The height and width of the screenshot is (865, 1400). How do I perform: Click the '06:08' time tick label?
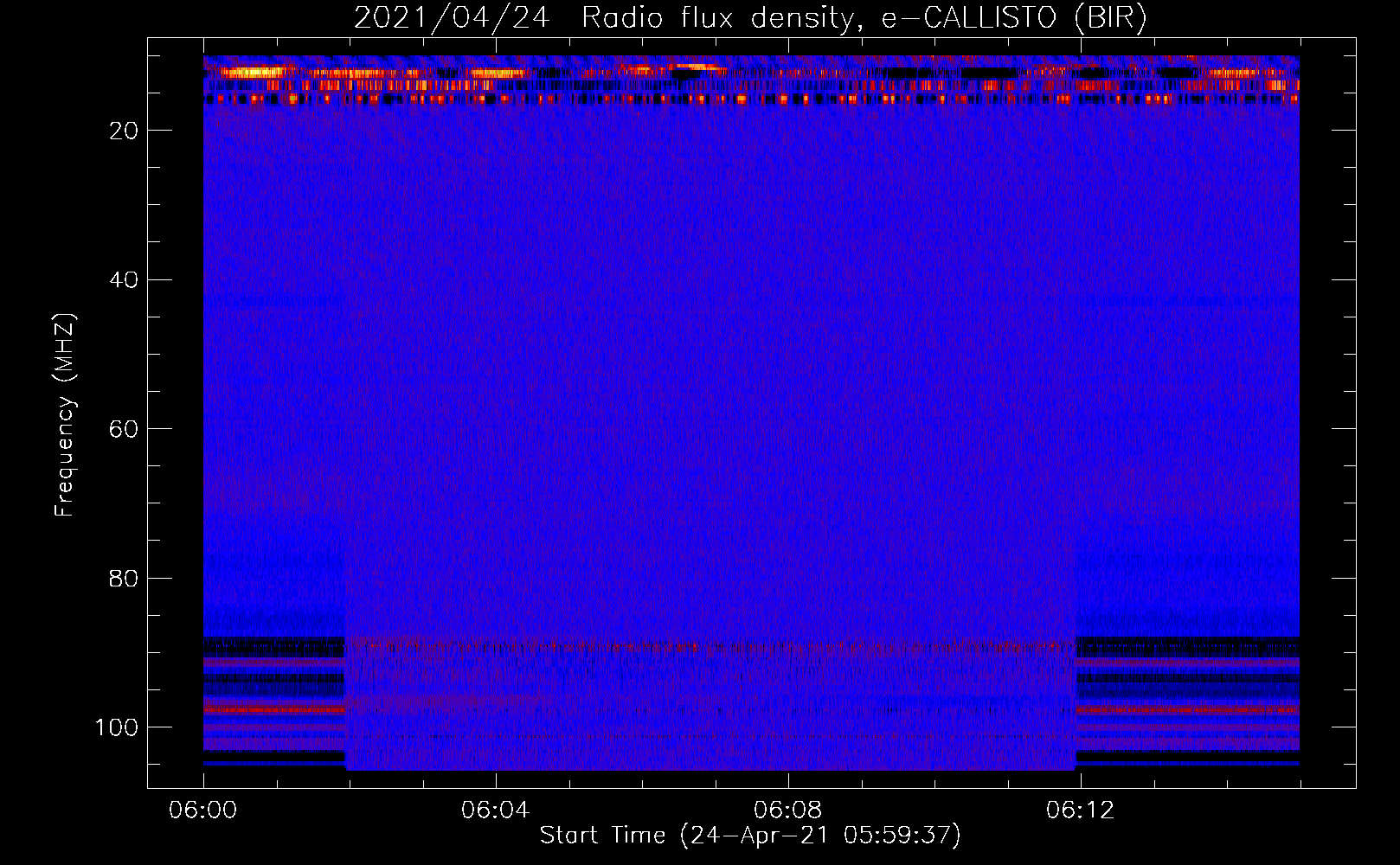tap(787, 811)
